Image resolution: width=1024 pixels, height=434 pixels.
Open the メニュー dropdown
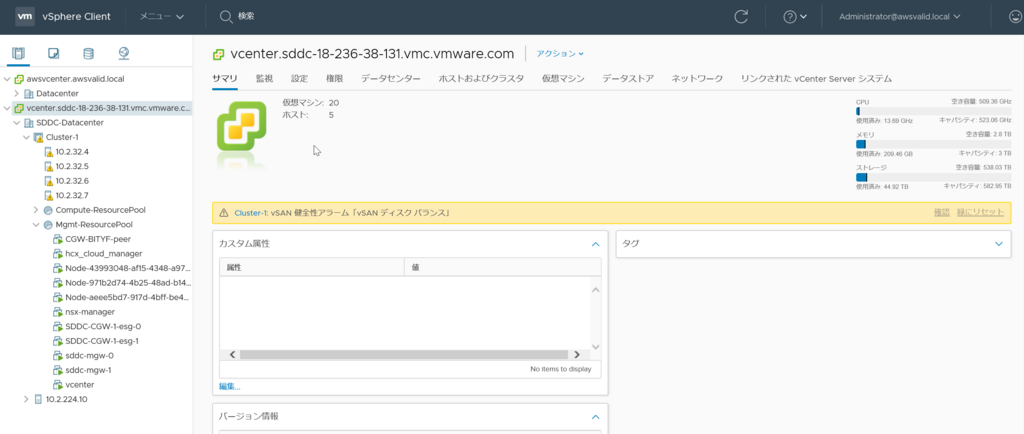point(162,17)
